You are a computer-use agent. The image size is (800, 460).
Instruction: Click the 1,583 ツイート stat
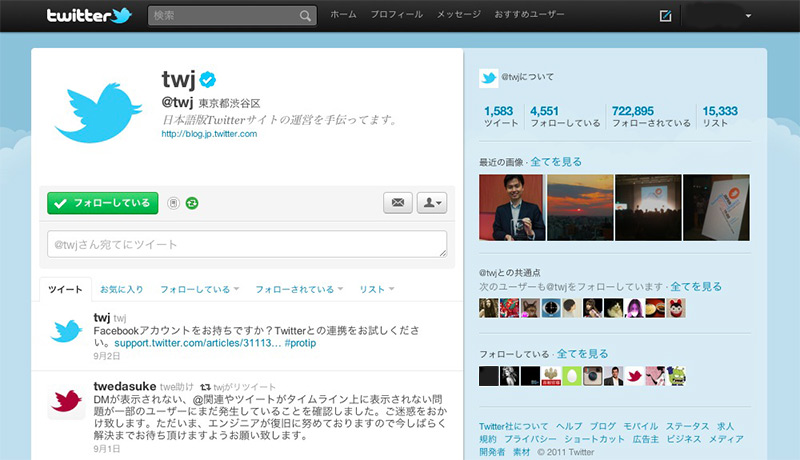pyautogui.click(x=500, y=116)
